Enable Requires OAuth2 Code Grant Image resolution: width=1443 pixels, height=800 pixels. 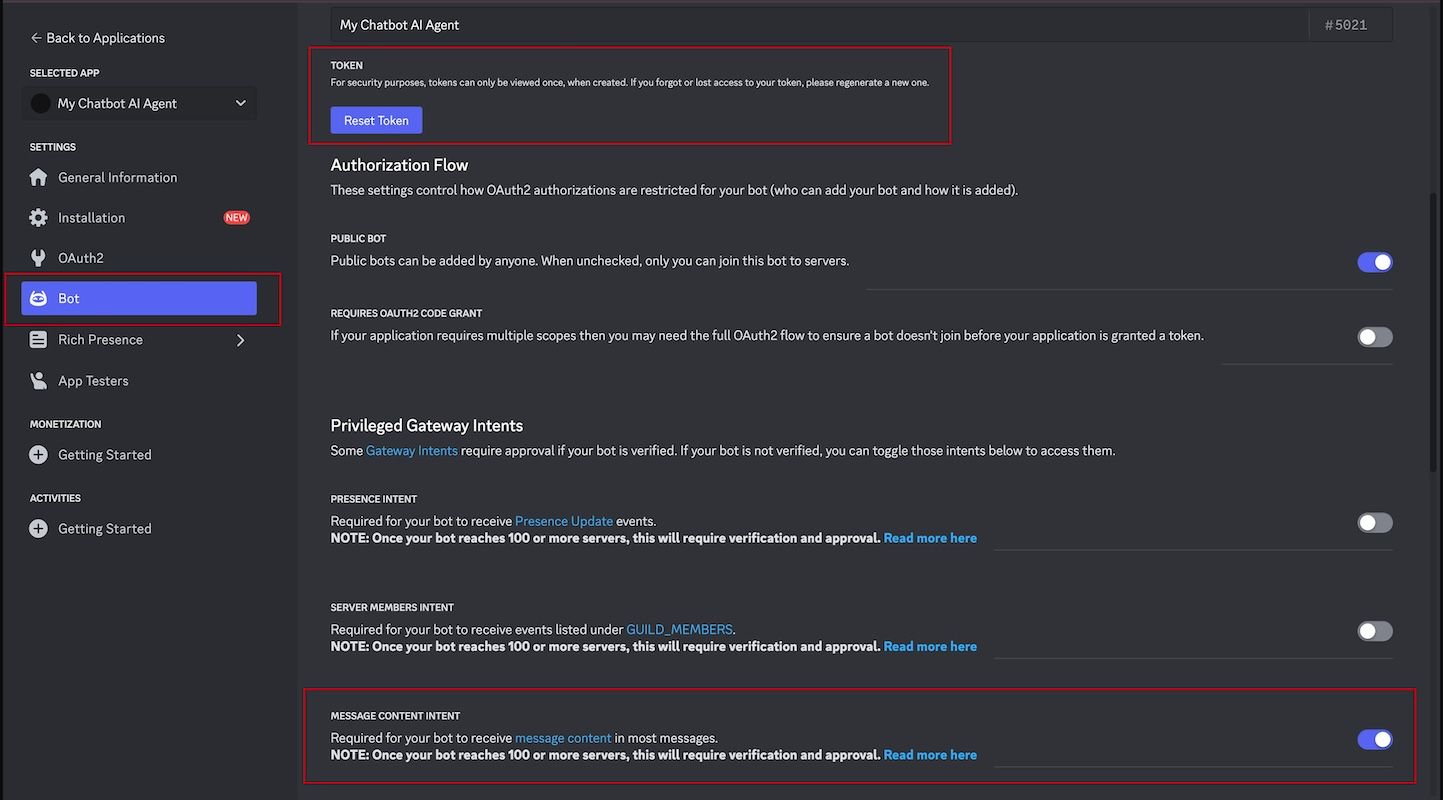[x=1375, y=337]
